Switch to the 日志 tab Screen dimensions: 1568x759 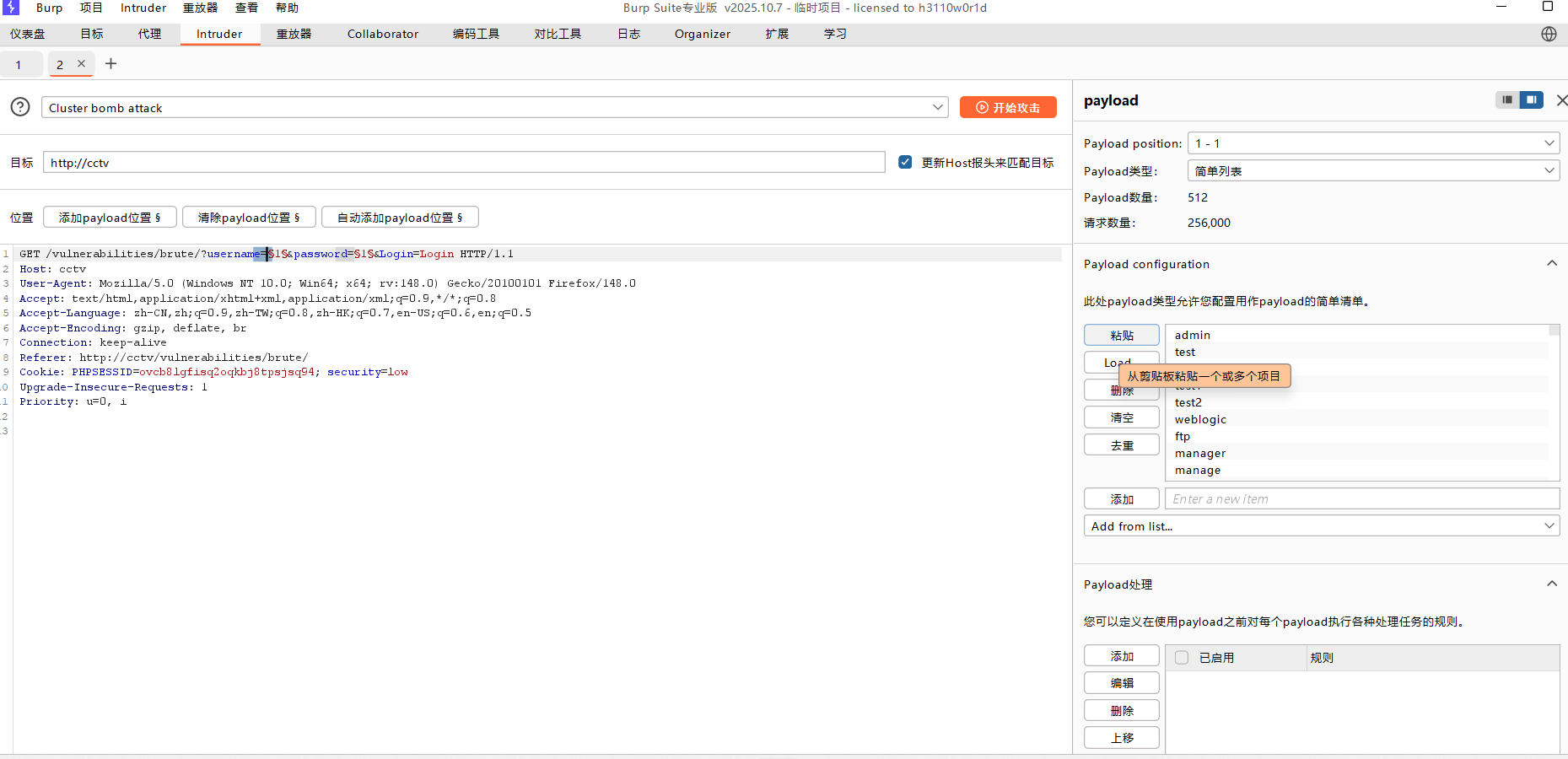tap(628, 34)
